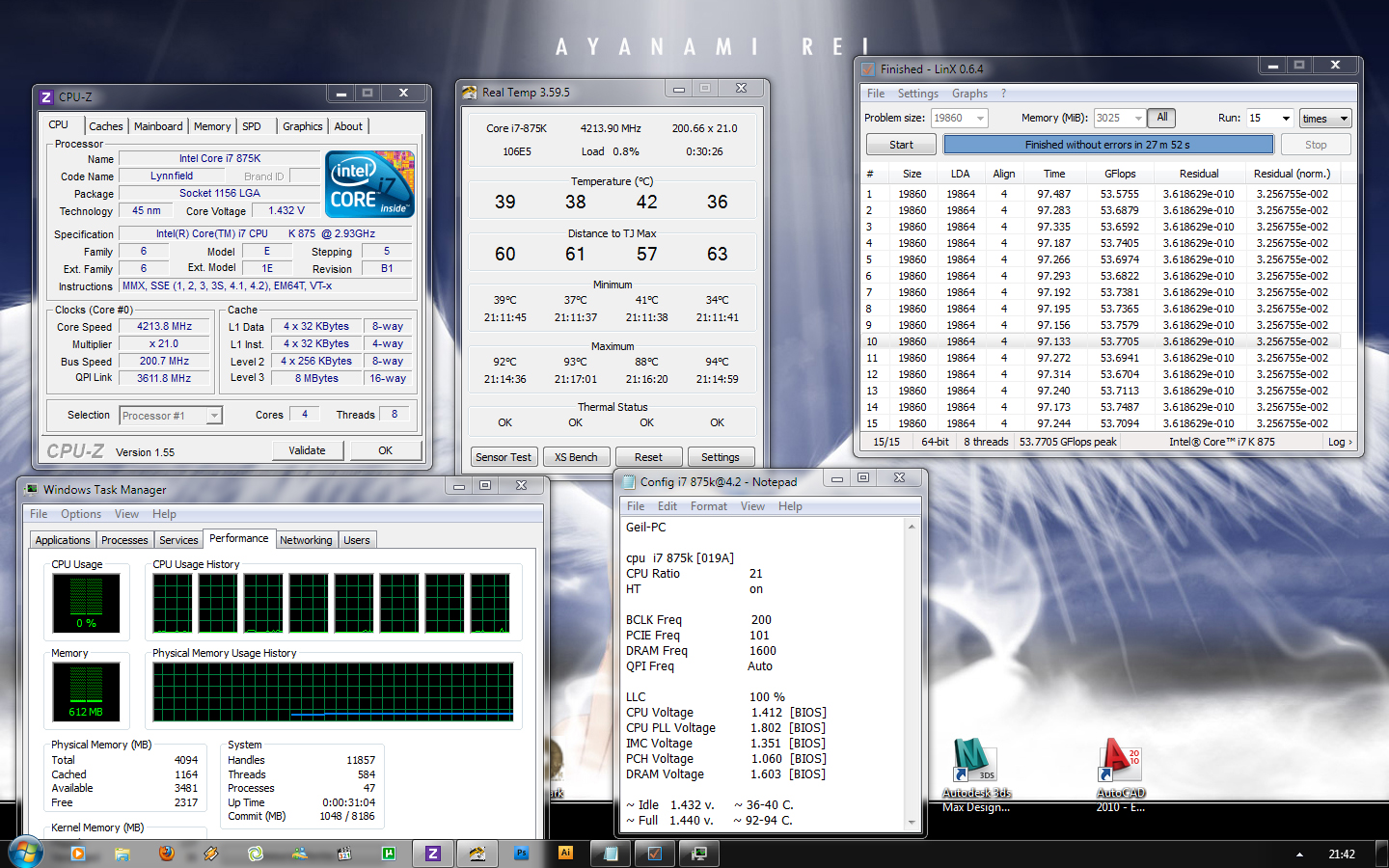Click the Validate button in CPU-Z

pos(308,450)
